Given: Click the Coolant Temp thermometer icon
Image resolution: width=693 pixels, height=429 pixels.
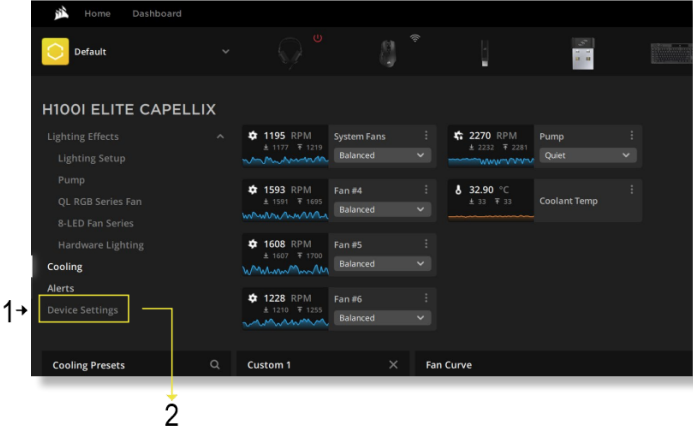Looking at the screenshot, I should (458, 190).
